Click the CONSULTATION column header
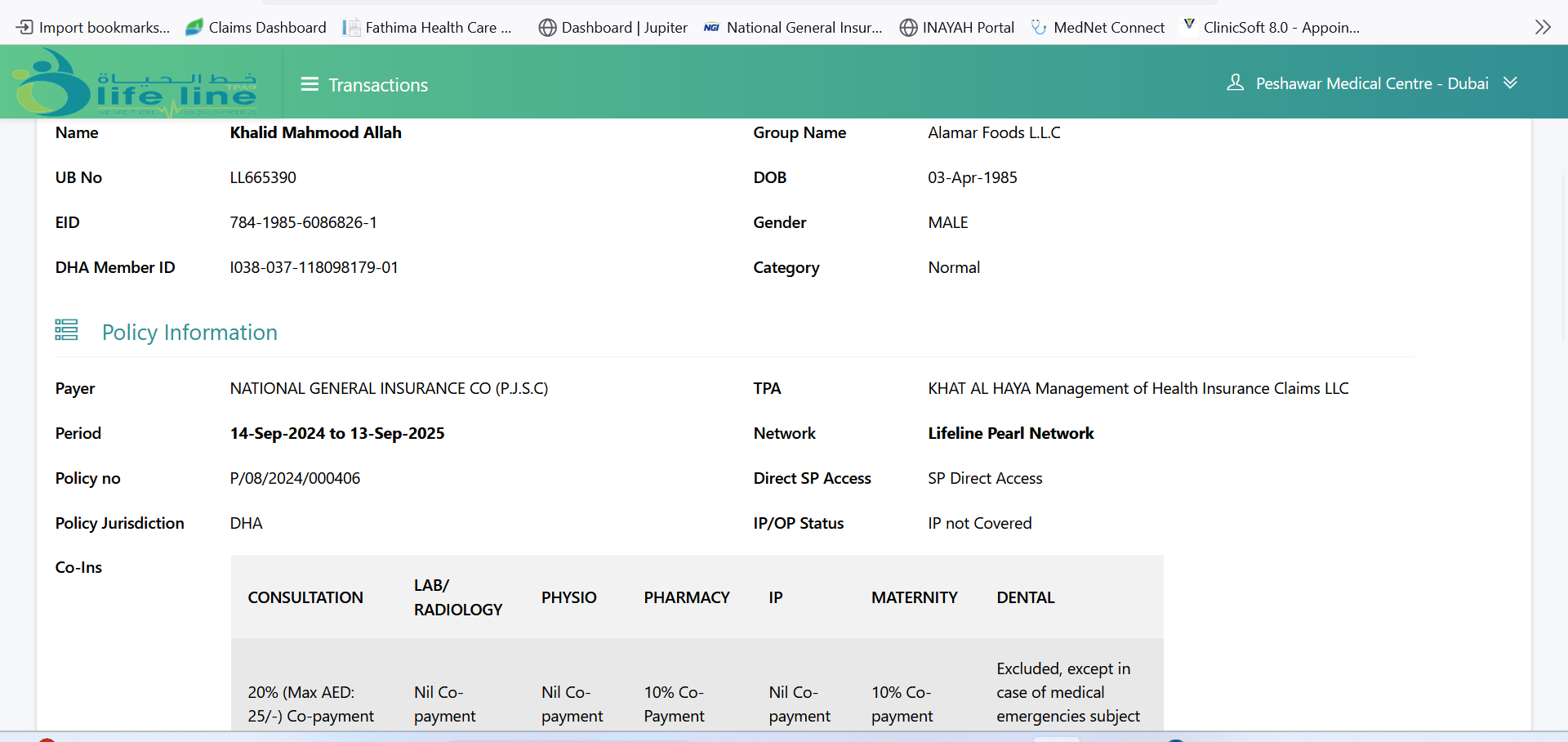The image size is (1568, 742). coord(305,597)
